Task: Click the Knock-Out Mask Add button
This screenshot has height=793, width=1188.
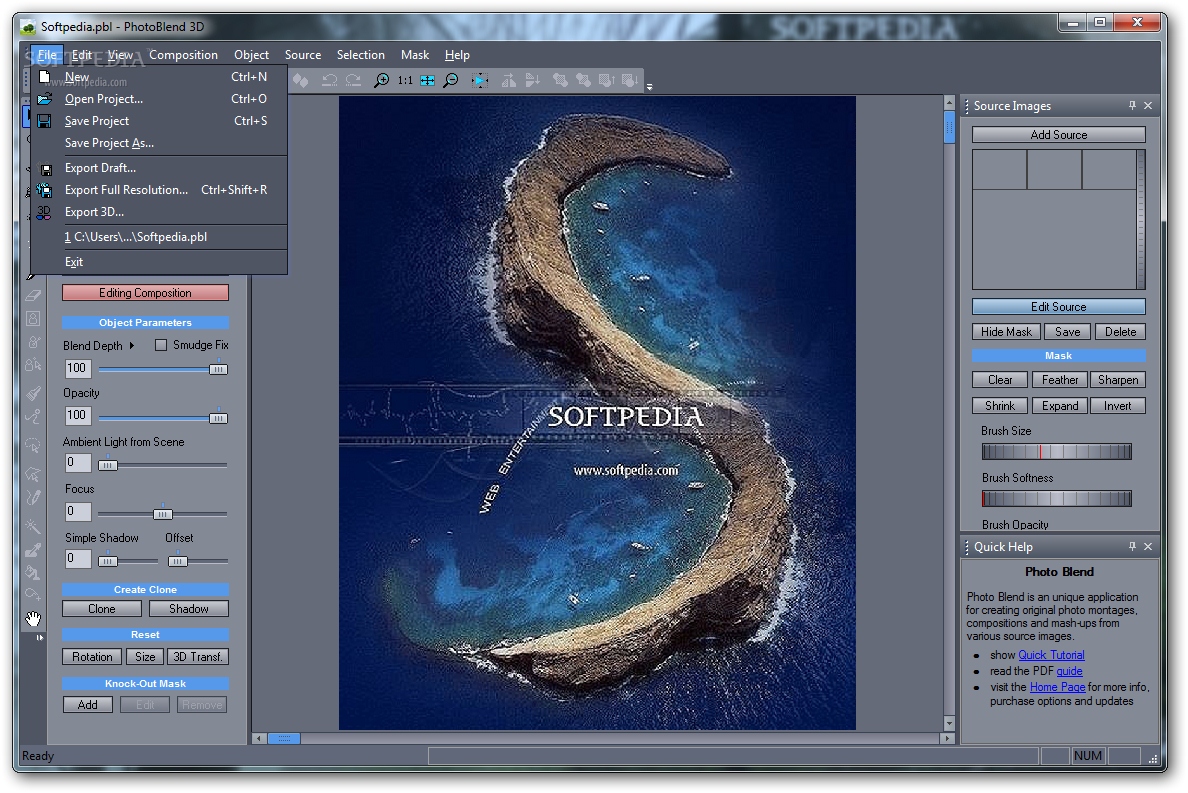Action: (x=88, y=705)
